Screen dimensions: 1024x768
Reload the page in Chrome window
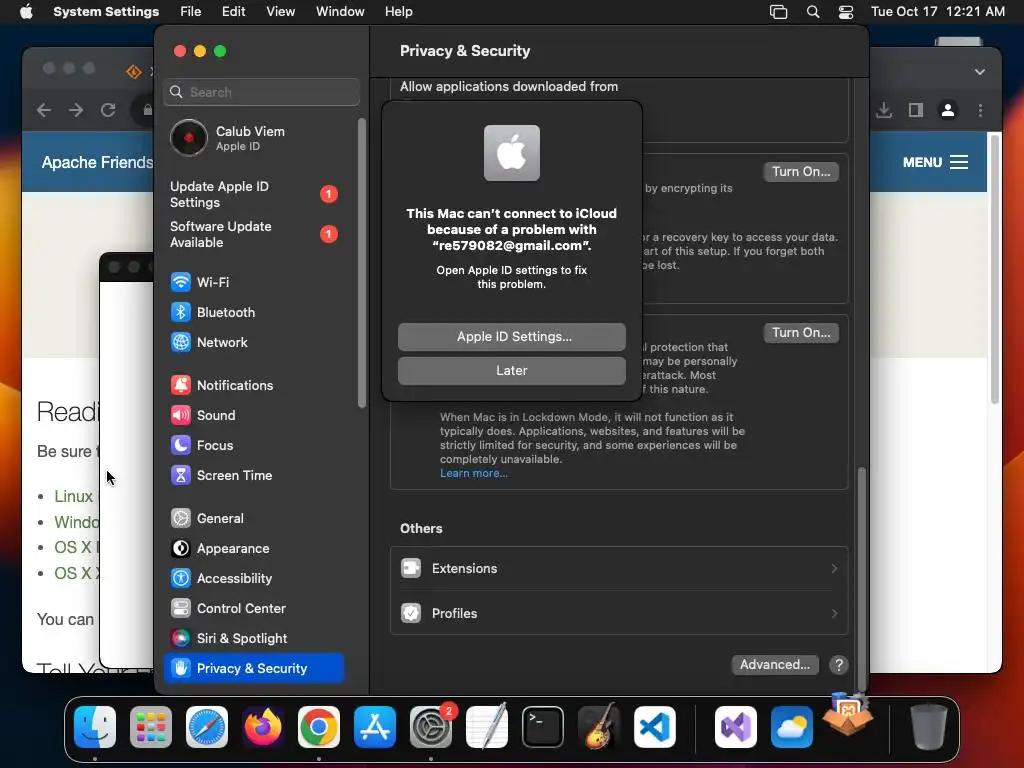pyautogui.click(x=108, y=110)
